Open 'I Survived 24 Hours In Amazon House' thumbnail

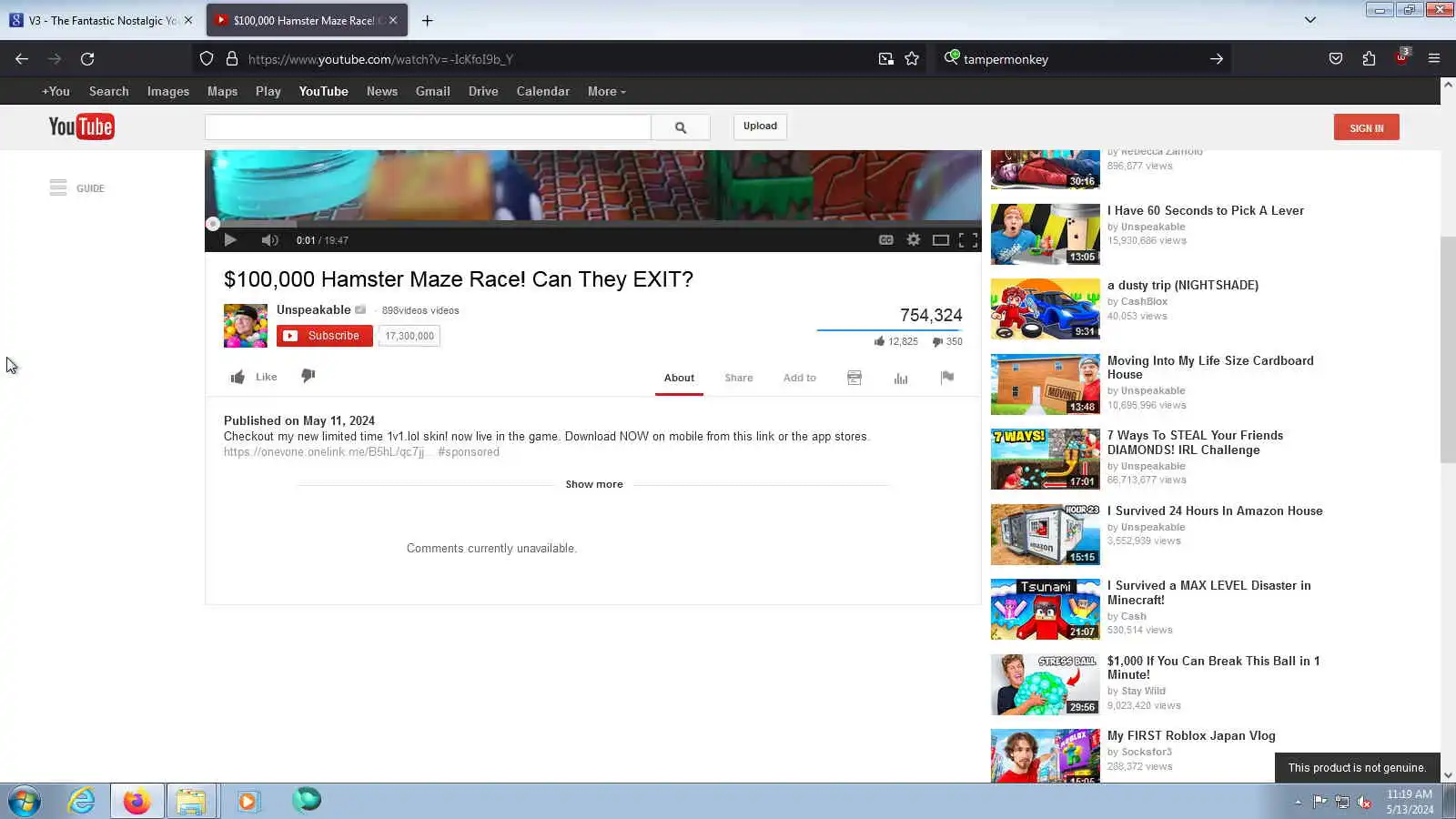(1046, 535)
